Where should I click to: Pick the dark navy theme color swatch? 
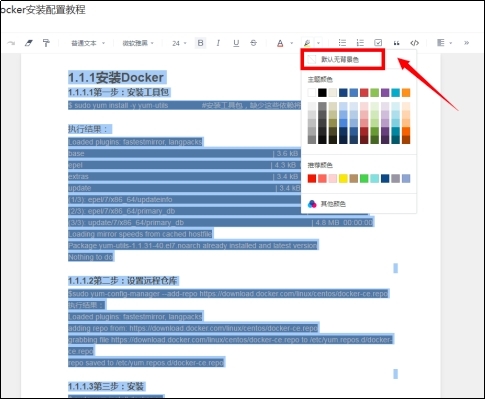tap(343, 92)
